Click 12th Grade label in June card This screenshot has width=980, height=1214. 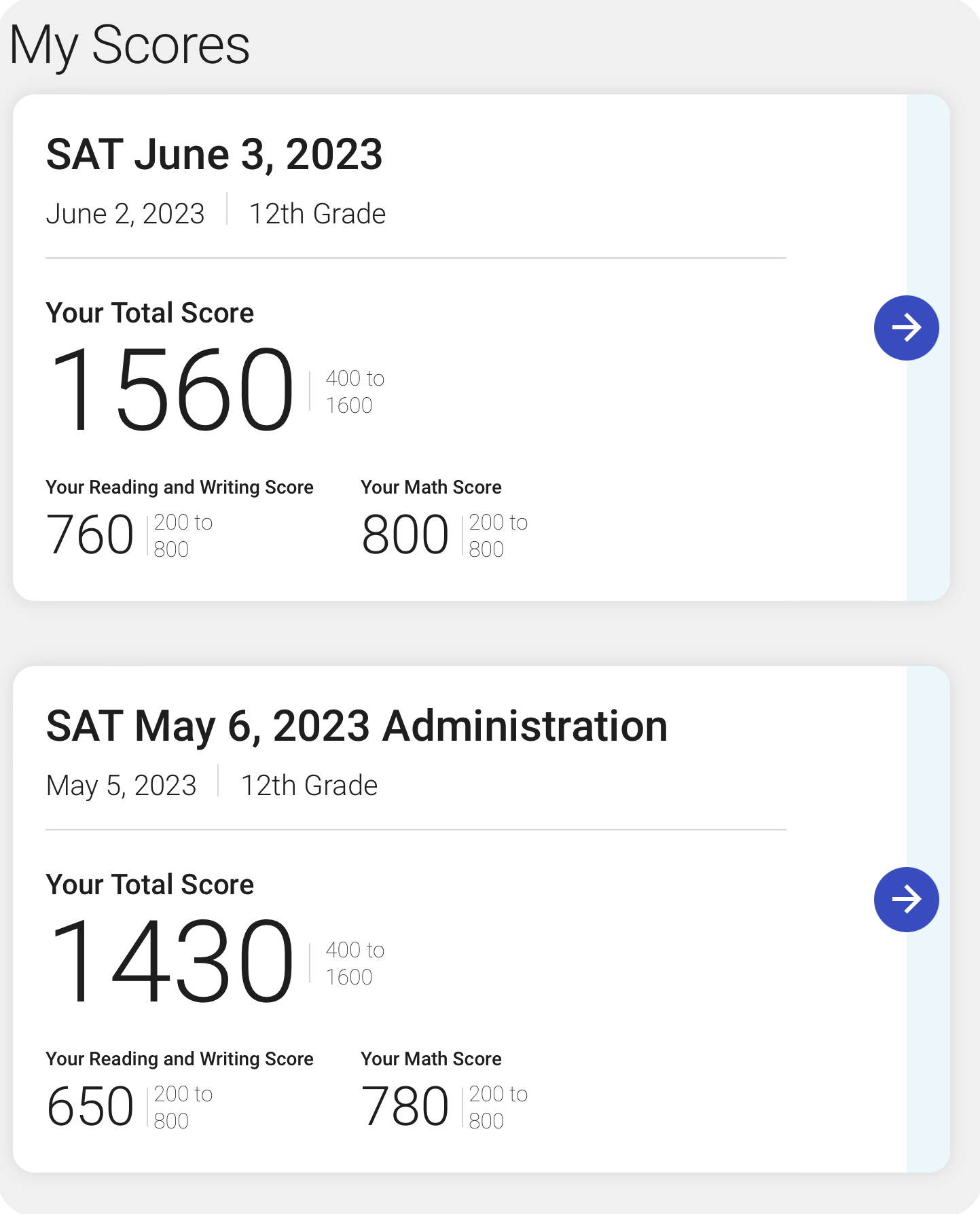pyautogui.click(x=317, y=214)
